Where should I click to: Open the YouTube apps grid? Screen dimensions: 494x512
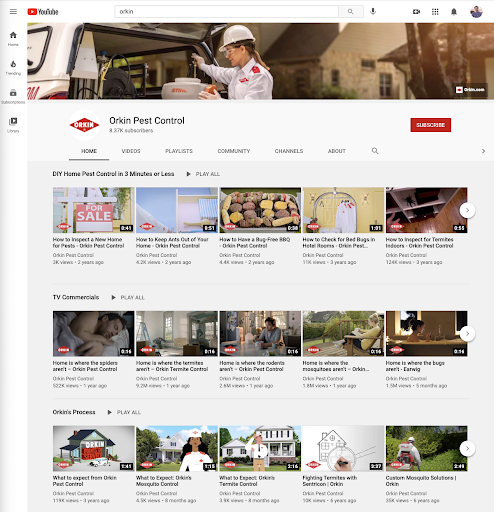435,12
